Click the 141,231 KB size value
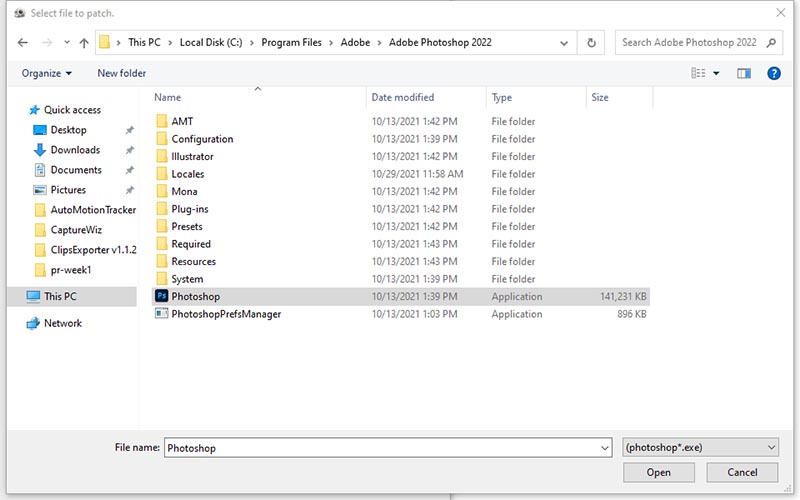Screen dimensions: 800x500 (623, 296)
